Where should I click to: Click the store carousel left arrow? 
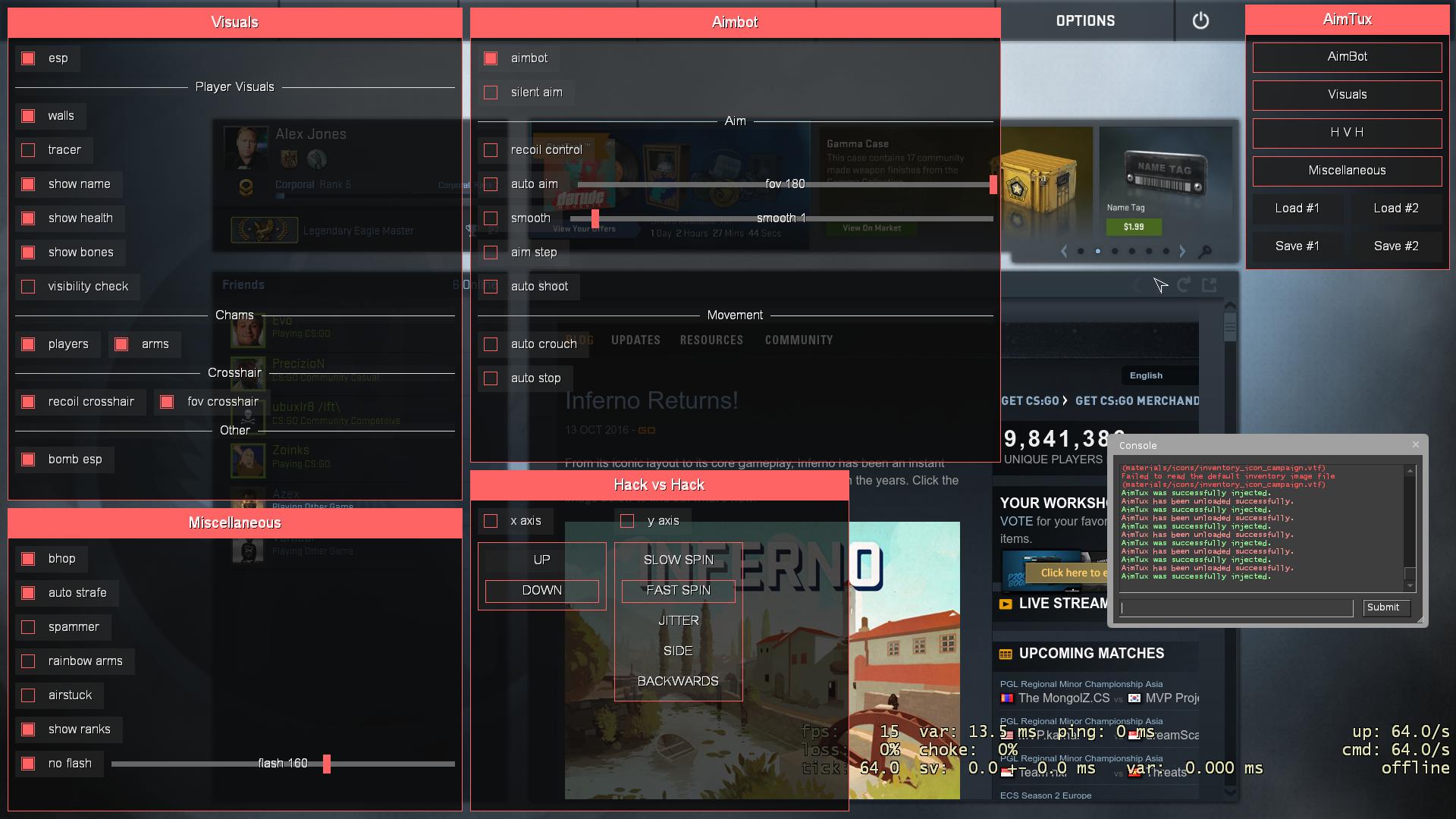click(1064, 251)
